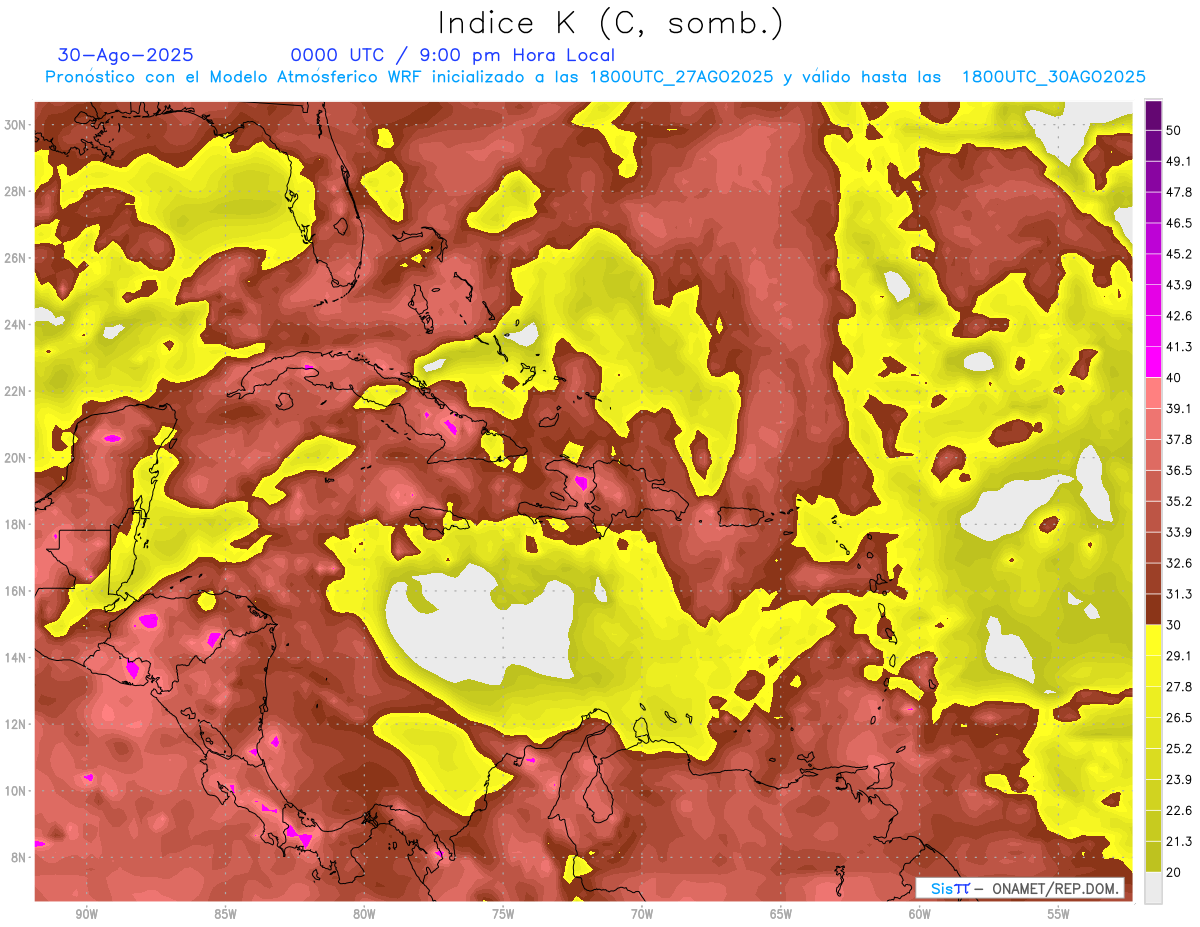
Task: Click the colorbar value label 42.6
Action: 1179,316
